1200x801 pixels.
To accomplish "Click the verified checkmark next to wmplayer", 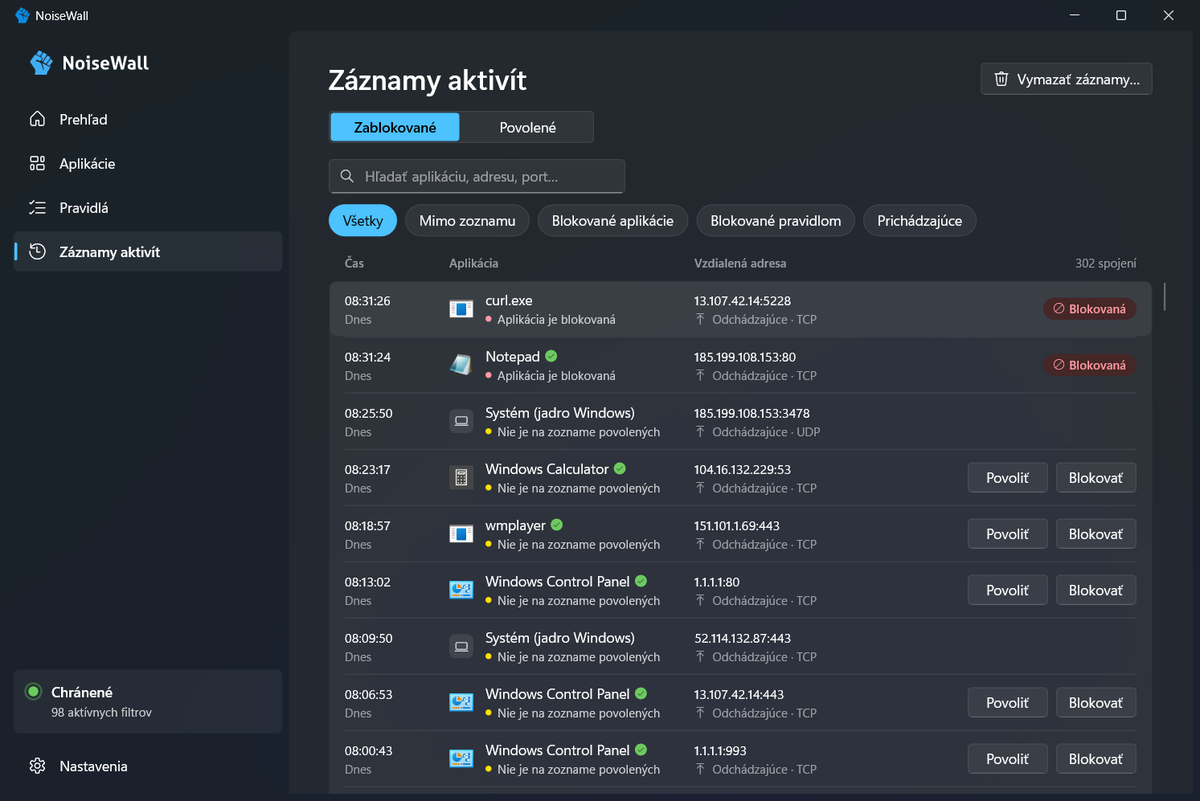I will 557,525.
